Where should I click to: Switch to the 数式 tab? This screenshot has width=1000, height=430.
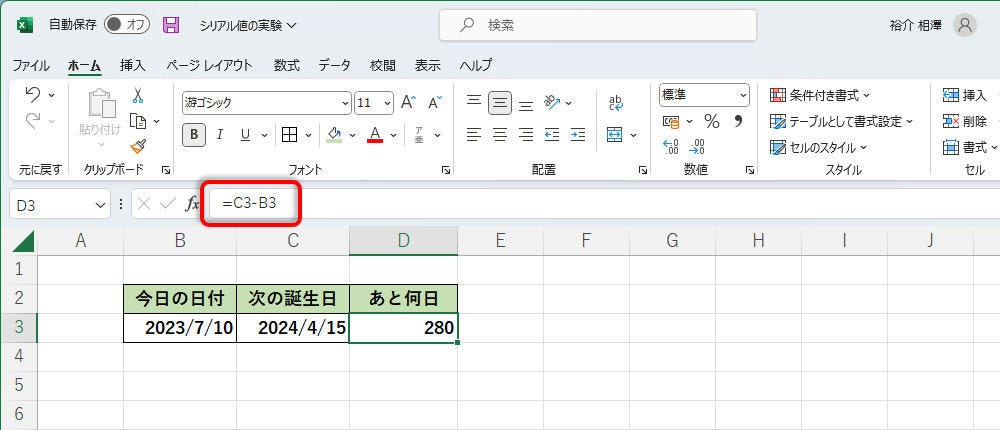pyautogui.click(x=286, y=65)
